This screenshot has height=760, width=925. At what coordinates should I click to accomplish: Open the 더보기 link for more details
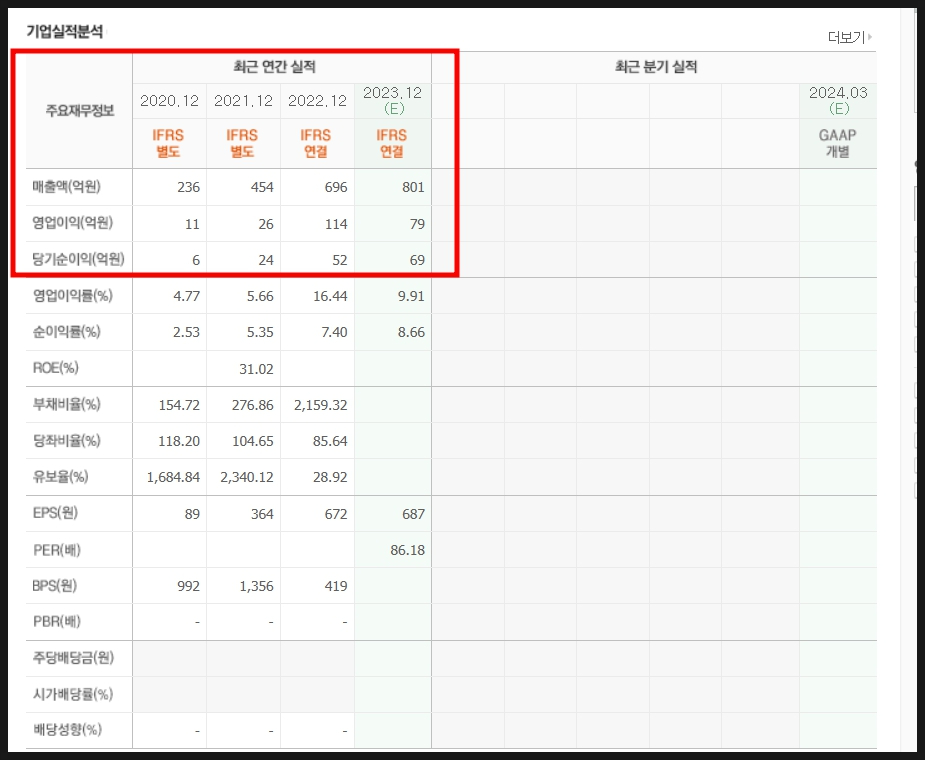tap(849, 37)
